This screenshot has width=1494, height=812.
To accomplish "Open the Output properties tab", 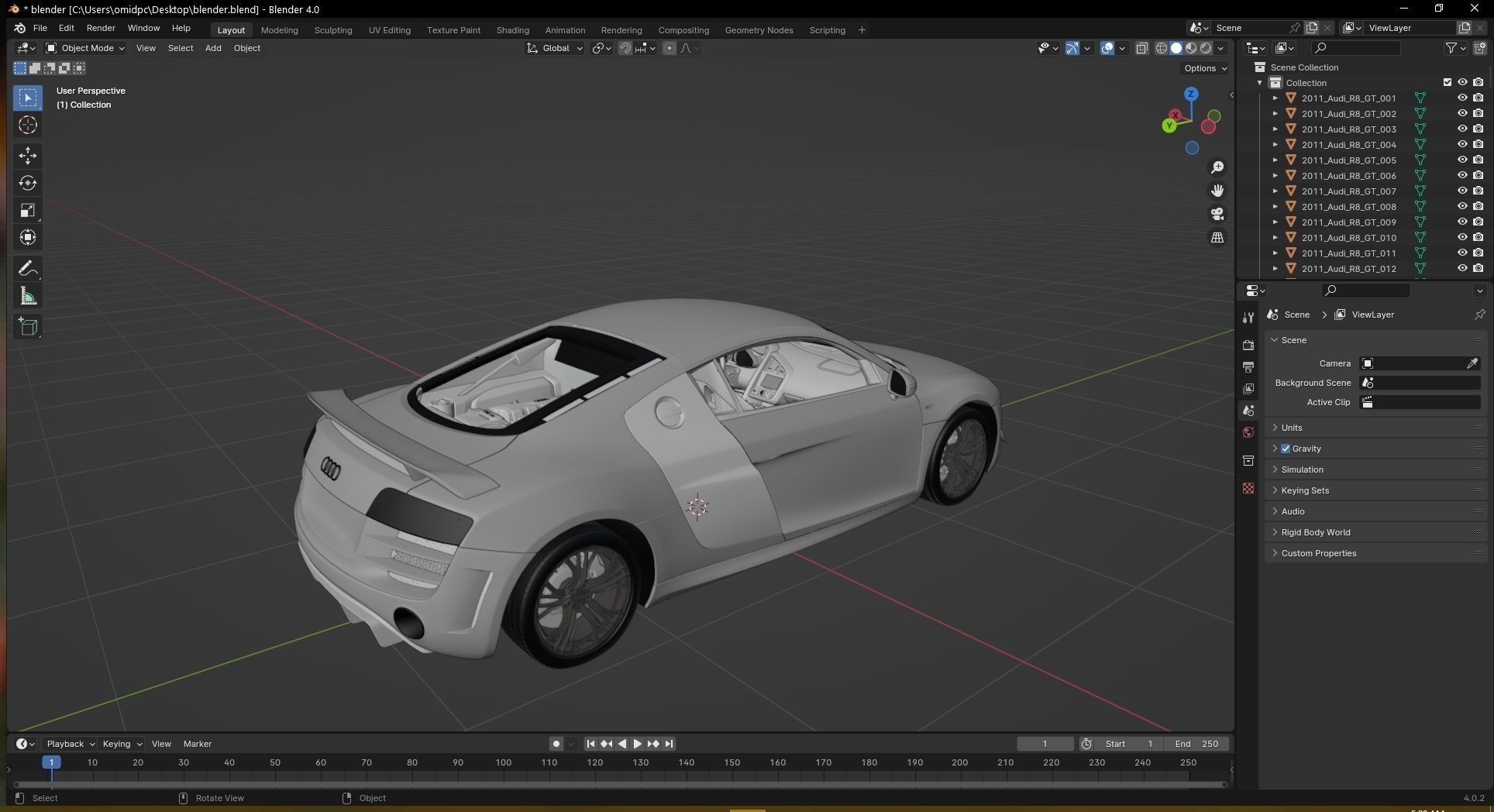I will (1248, 366).
